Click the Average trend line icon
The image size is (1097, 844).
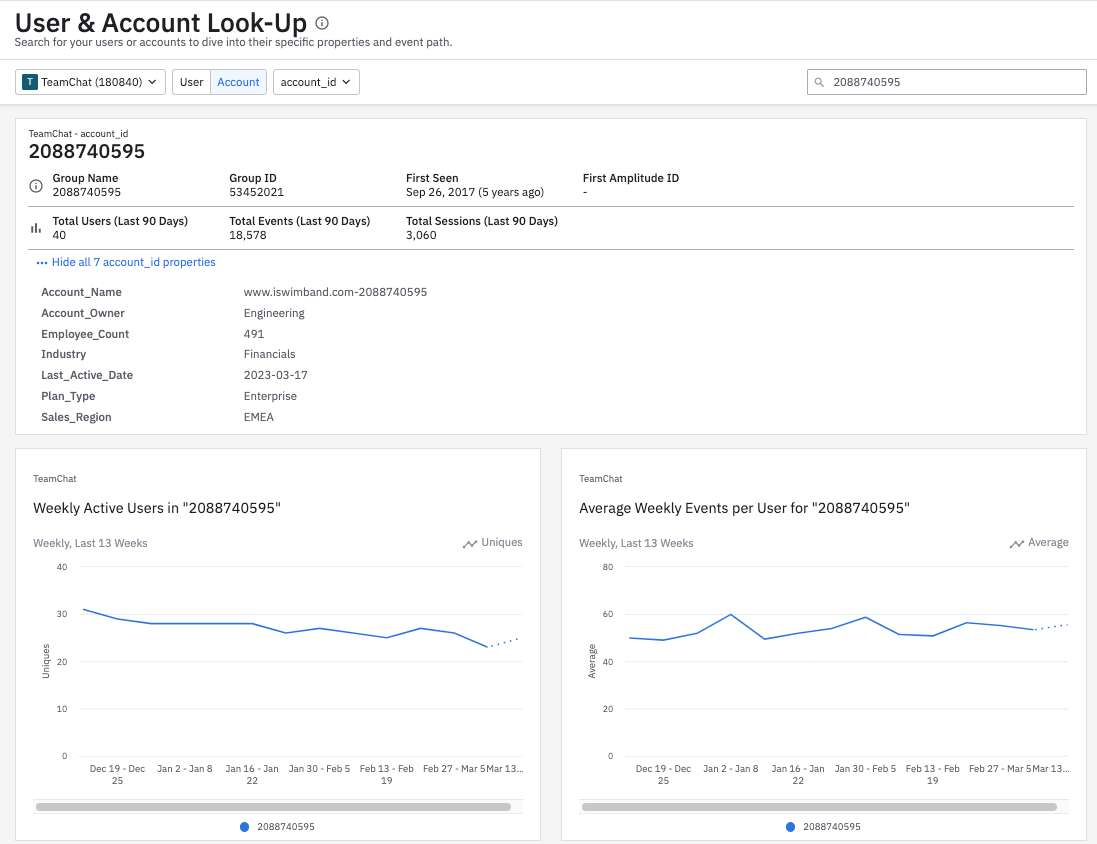(1016, 543)
